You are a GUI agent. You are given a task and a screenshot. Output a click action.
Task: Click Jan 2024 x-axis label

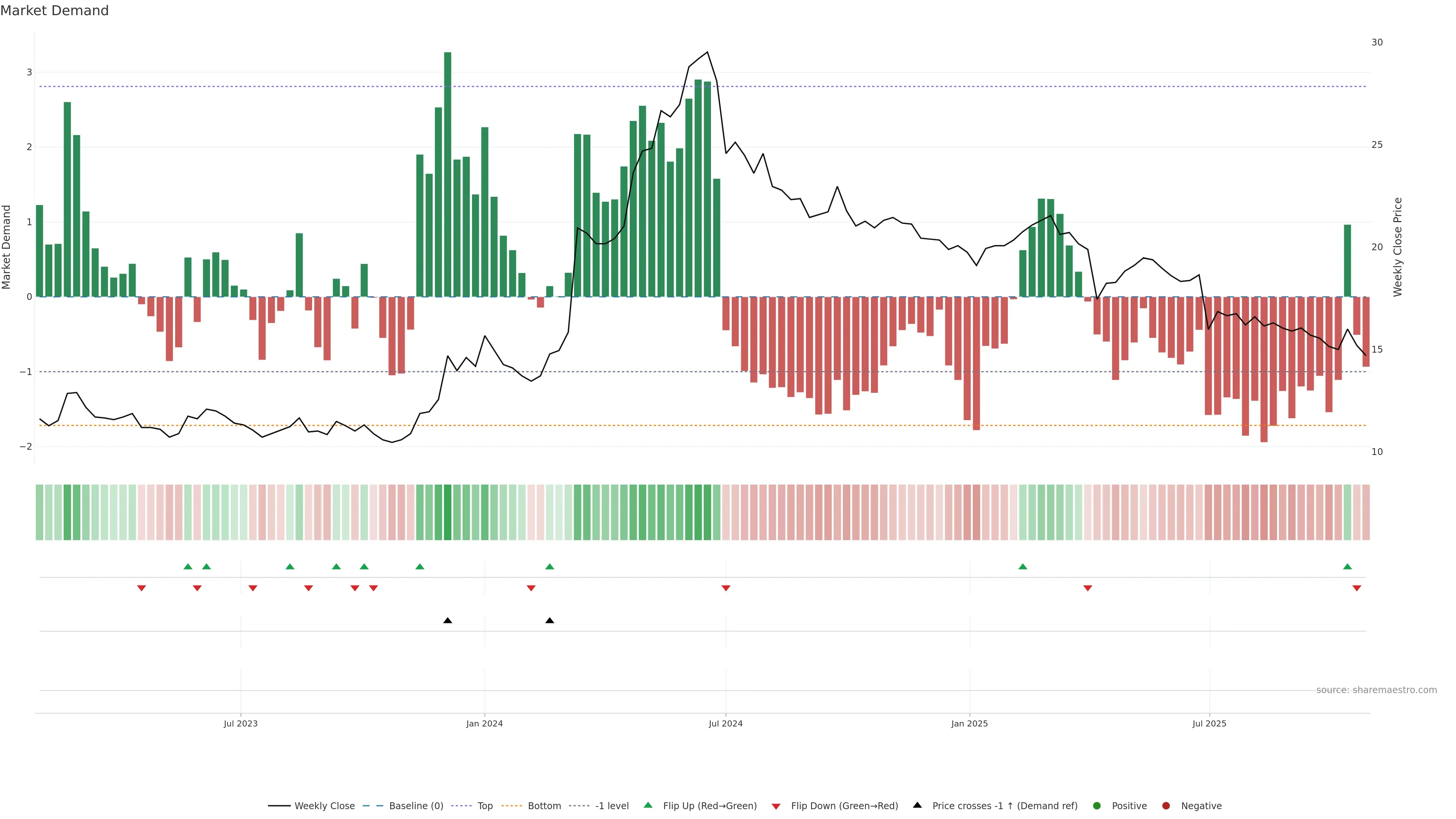point(485,723)
